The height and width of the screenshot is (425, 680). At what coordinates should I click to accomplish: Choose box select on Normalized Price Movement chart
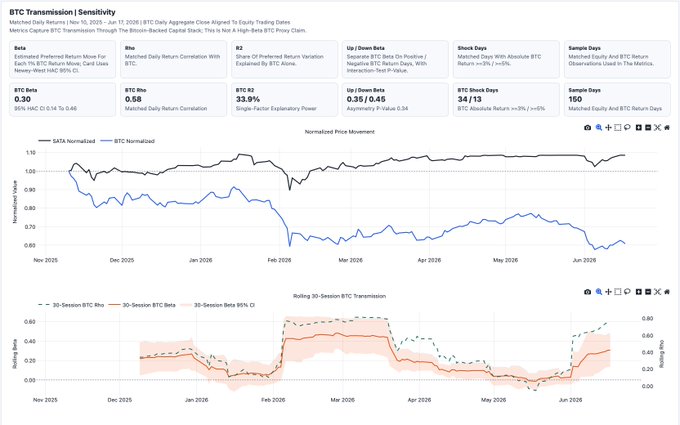618,128
